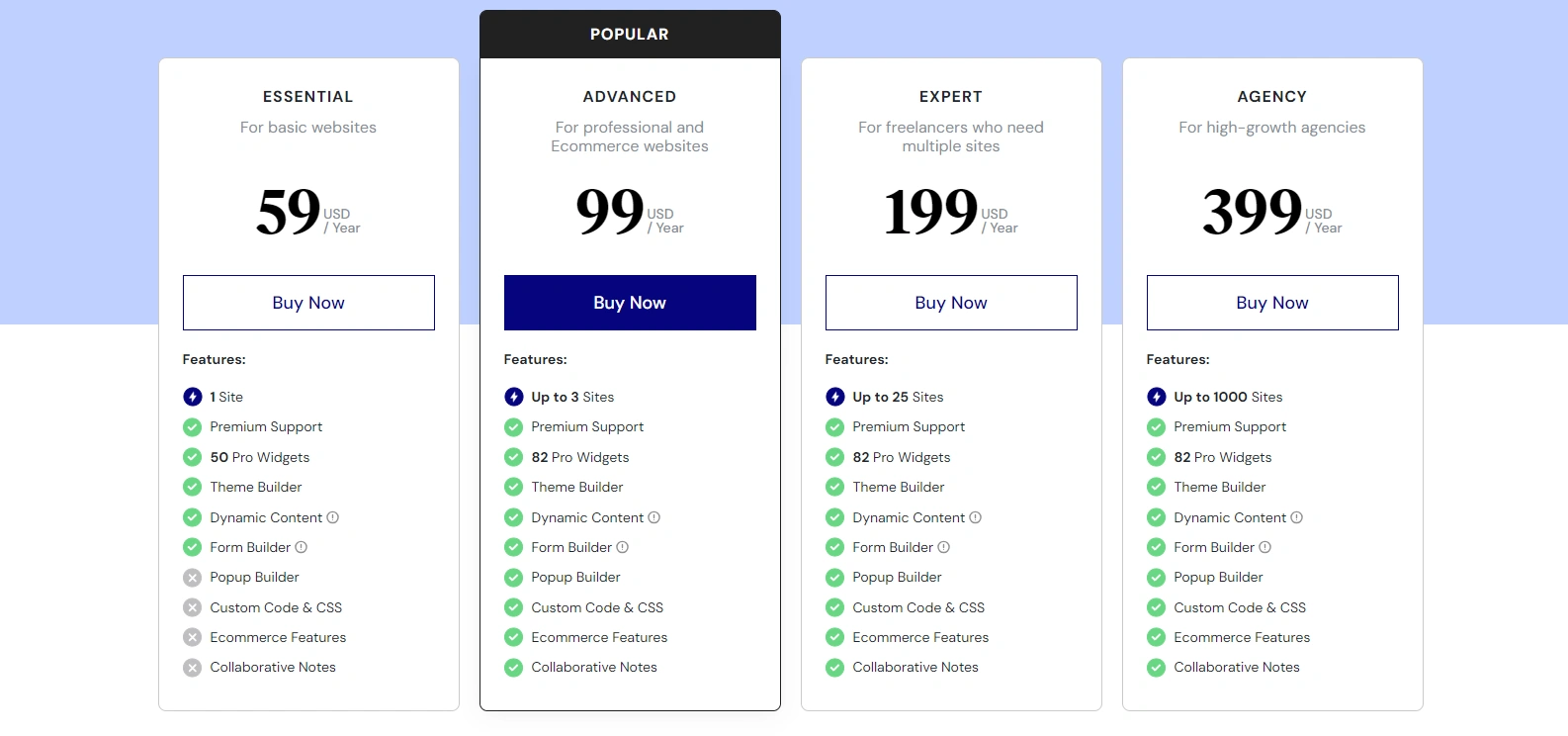This screenshot has width=1568, height=736.
Task: Click the info icon beside Dynamic Content in Essential
Action: (x=334, y=517)
